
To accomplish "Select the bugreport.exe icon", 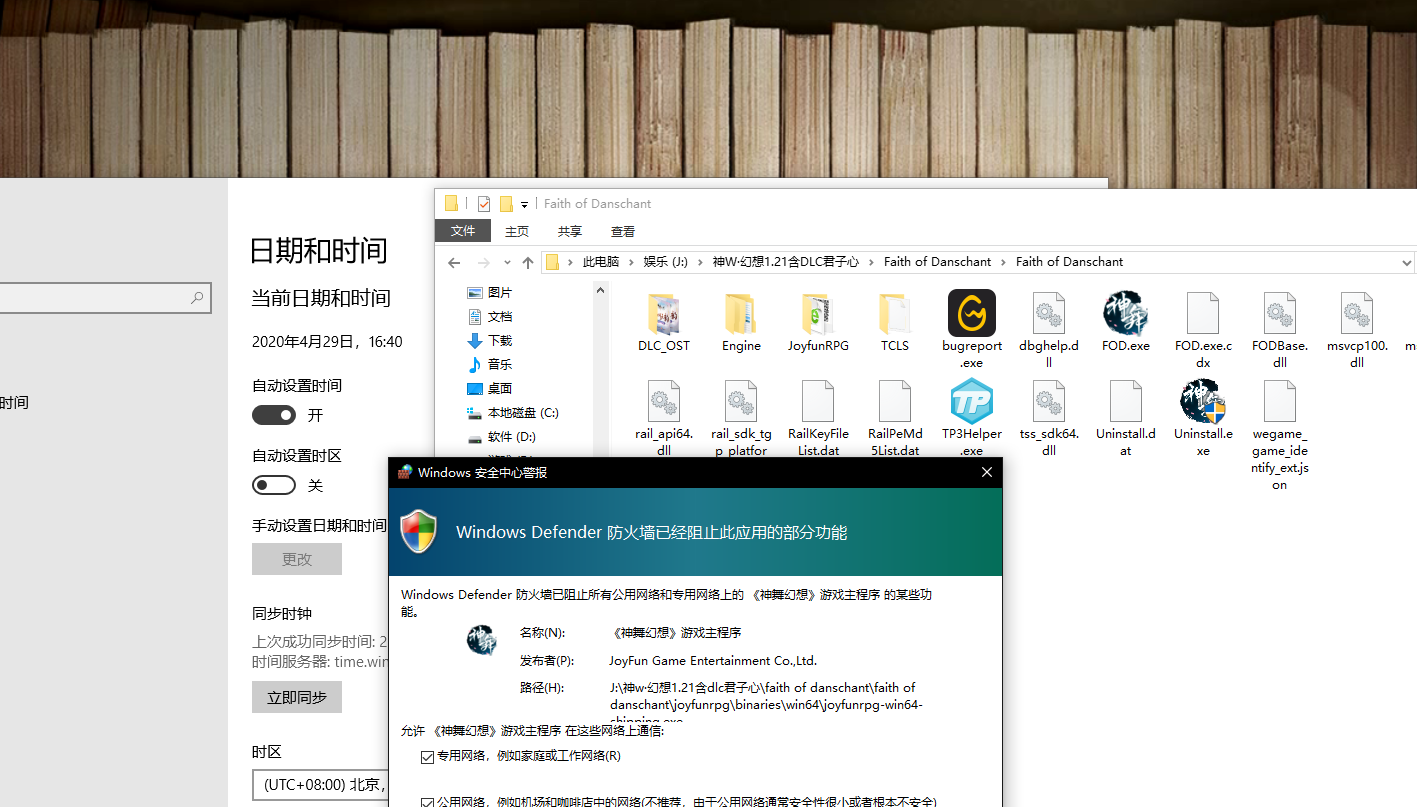I will pos(972,313).
